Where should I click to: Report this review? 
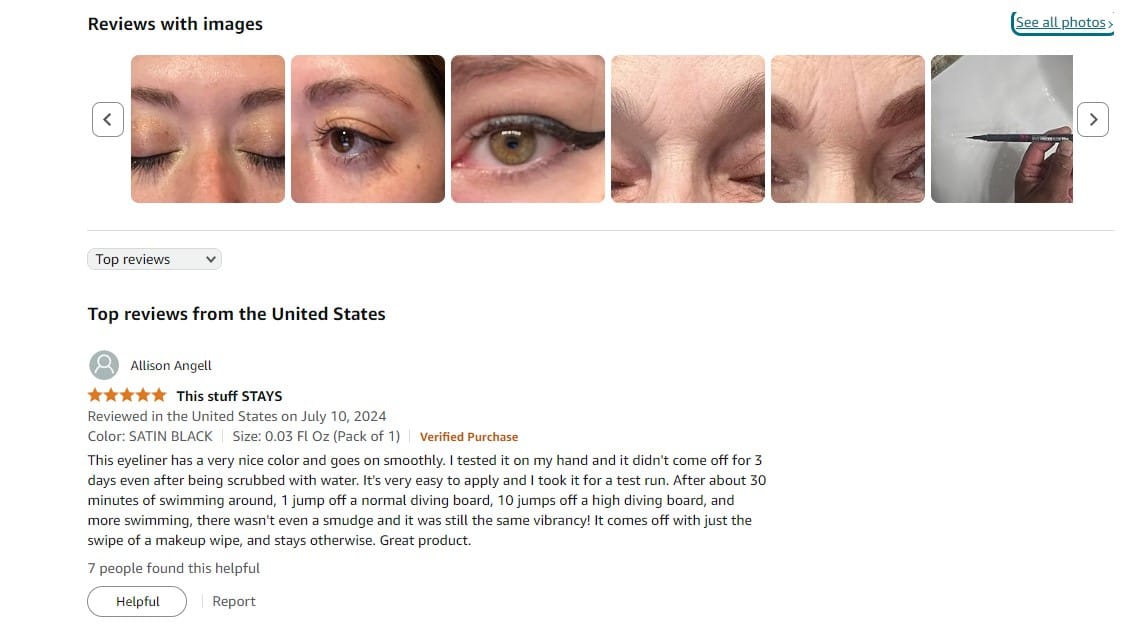pos(234,602)
